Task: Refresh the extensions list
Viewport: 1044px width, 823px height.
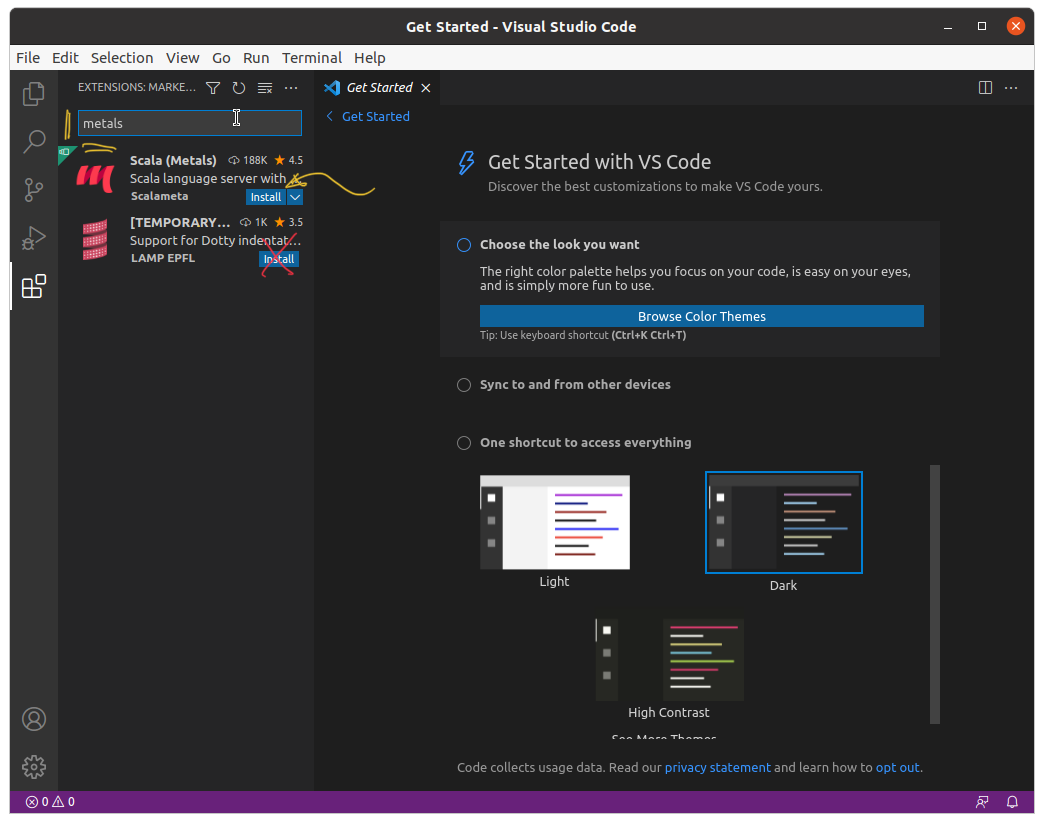Action: [x=239, y=88]
